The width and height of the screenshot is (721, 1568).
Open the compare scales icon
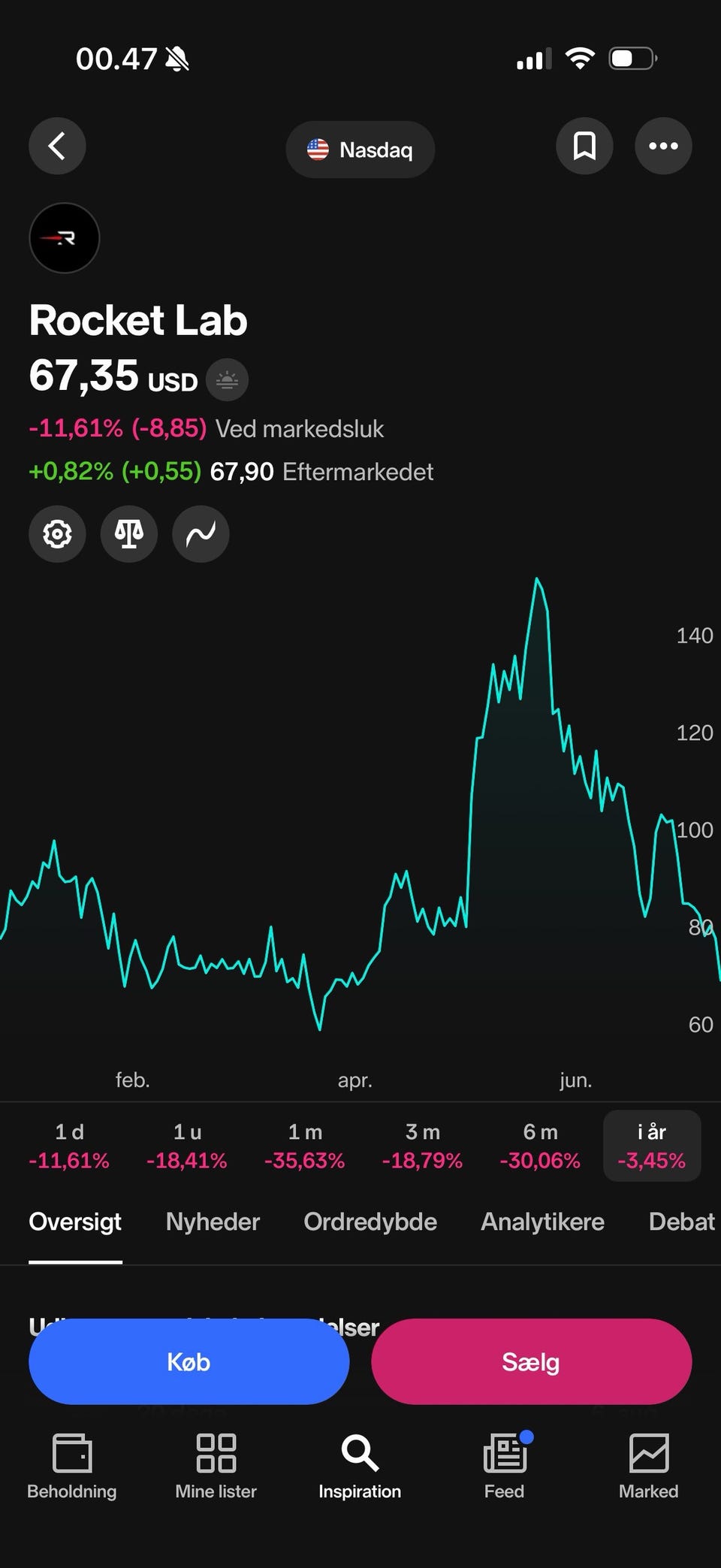coord(128,533)
